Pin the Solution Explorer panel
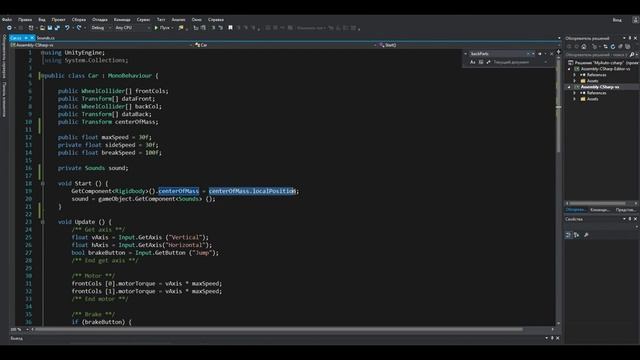This screenshot has width=640, height=360. point(630,38)
